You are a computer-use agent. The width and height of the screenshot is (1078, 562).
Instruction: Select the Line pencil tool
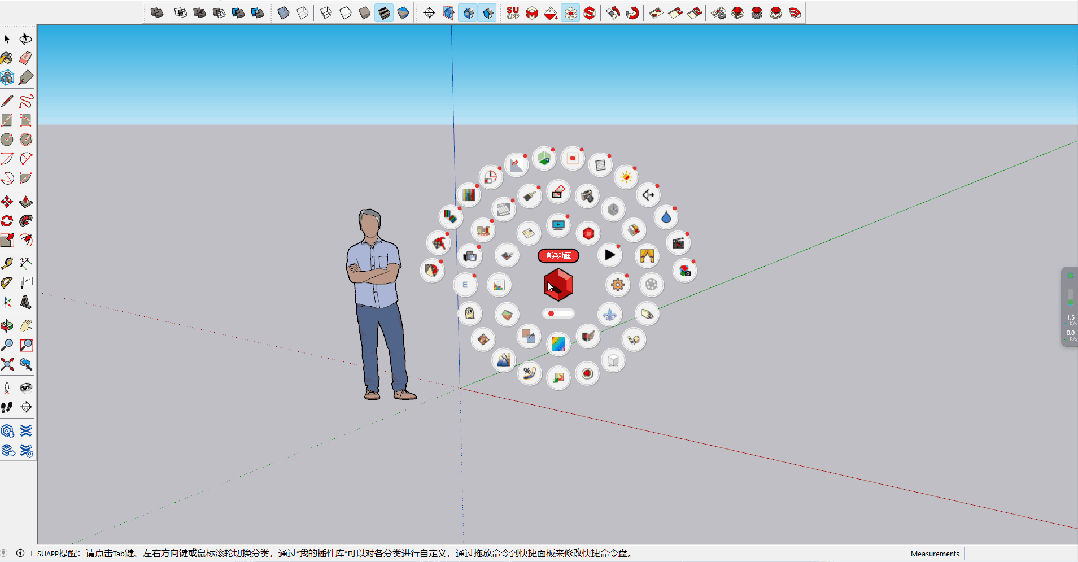point(7,101)
